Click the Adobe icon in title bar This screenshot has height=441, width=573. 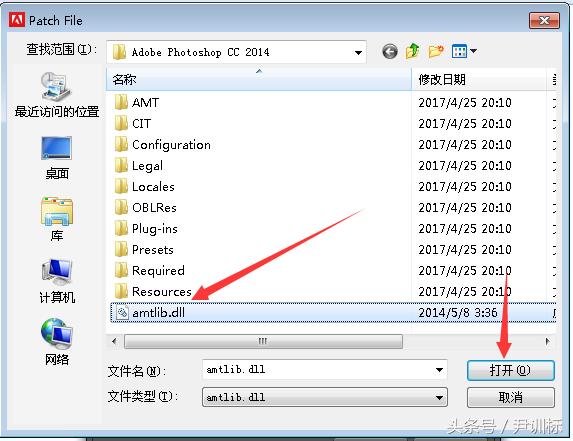(x=17, y=20)
